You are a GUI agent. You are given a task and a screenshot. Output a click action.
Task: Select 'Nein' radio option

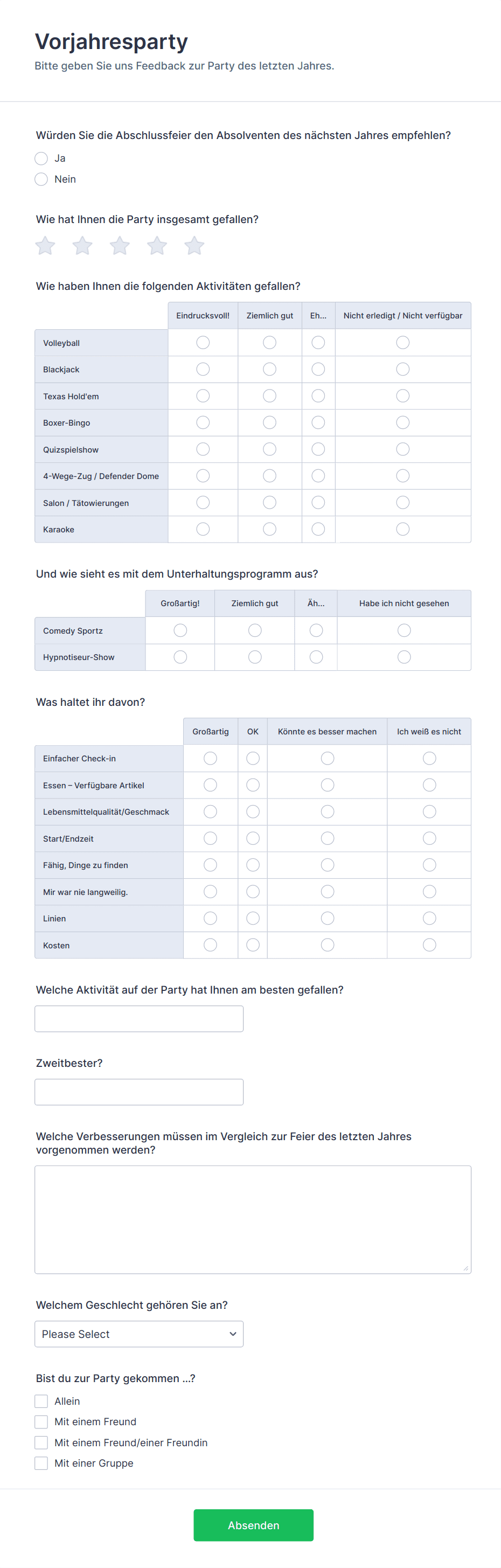pyautogui.click(x=41, y=179)
